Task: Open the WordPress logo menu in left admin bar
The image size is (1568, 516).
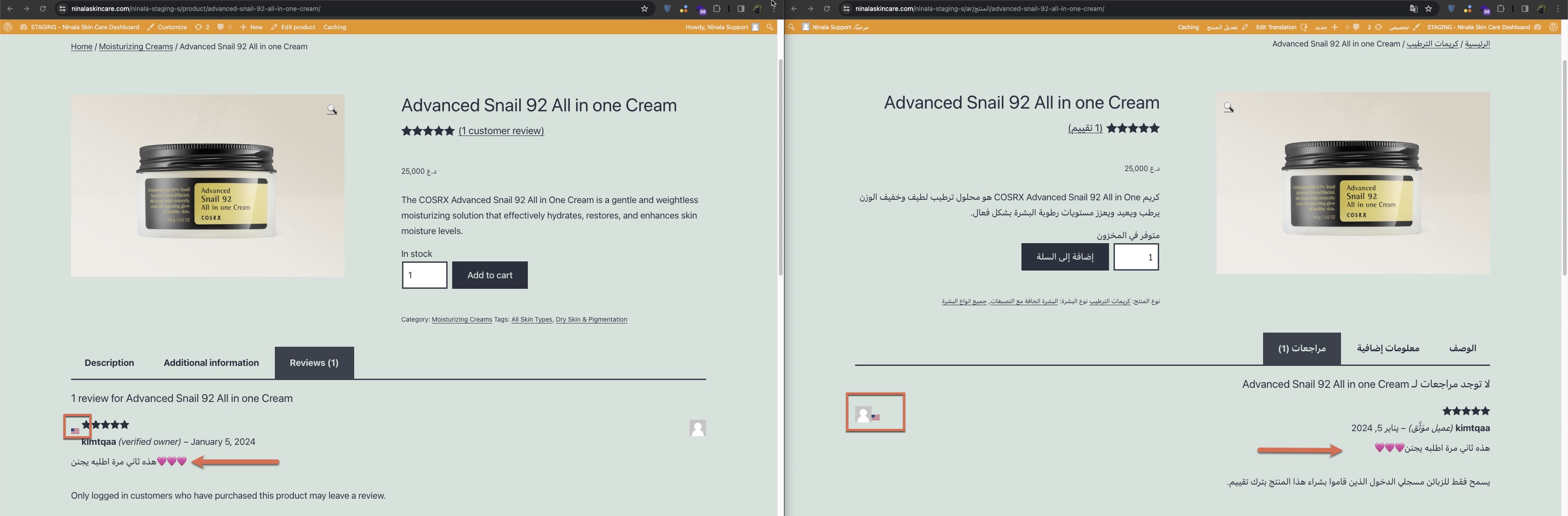Action: pos(8,27)
